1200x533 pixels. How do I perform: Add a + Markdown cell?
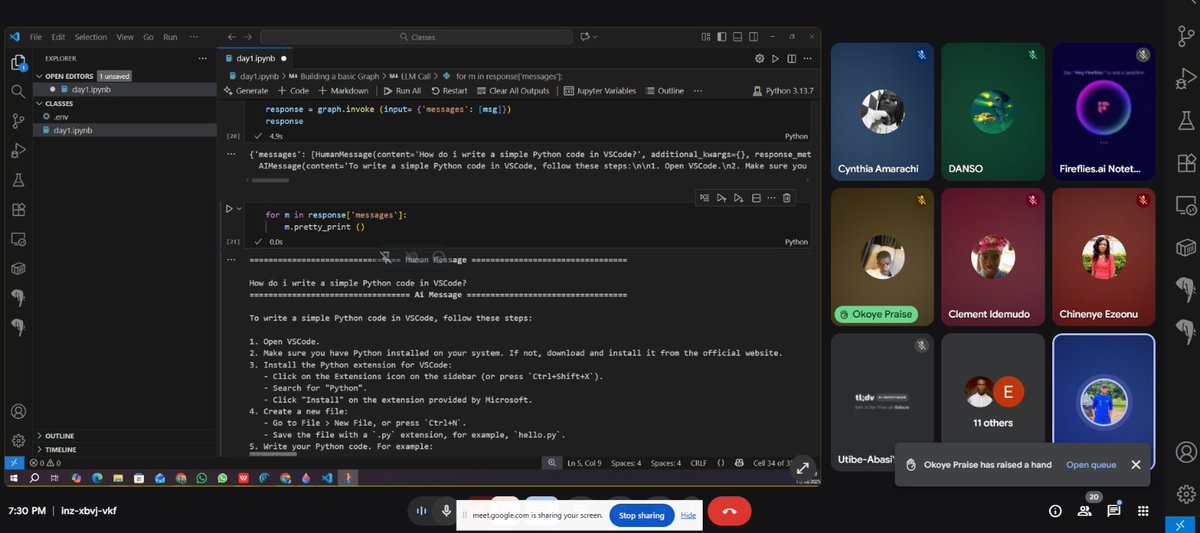[x=343, y=90]
